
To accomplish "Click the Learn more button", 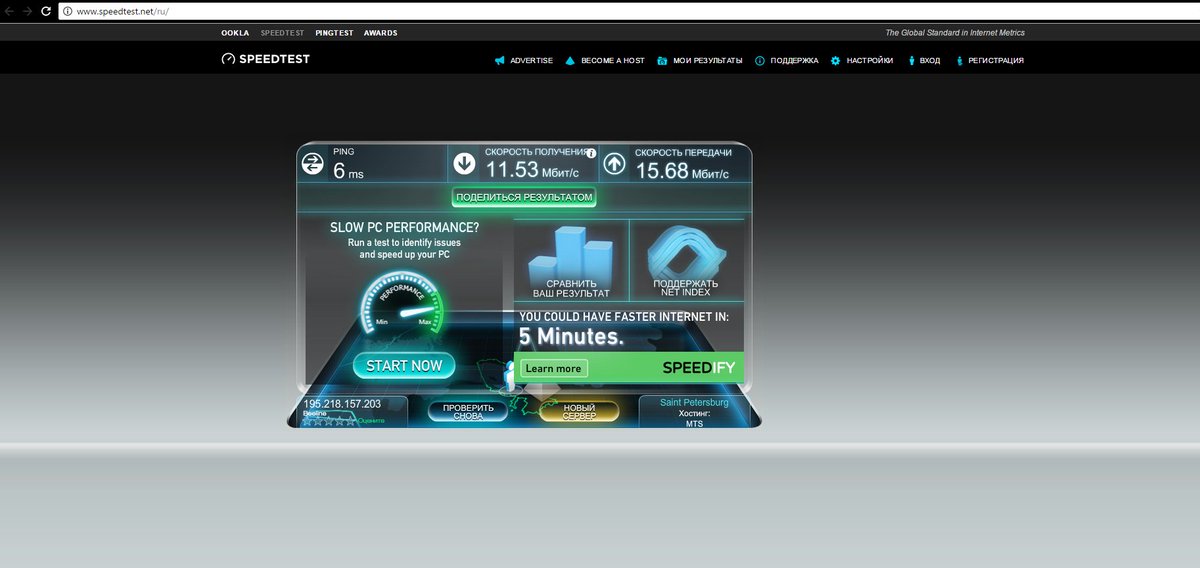I will pos(554,368).
